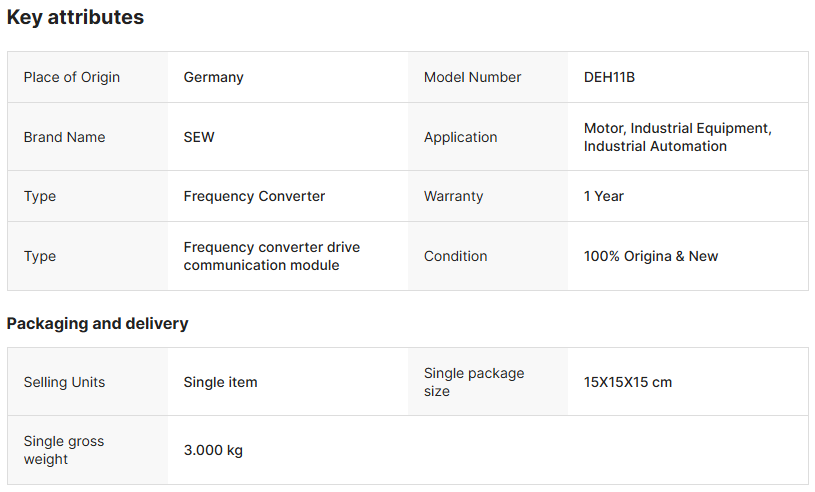The height and width of the screenshot is (492, 815).
Task: Click the Packaging and delivery heading
Action: pos(97,323)
